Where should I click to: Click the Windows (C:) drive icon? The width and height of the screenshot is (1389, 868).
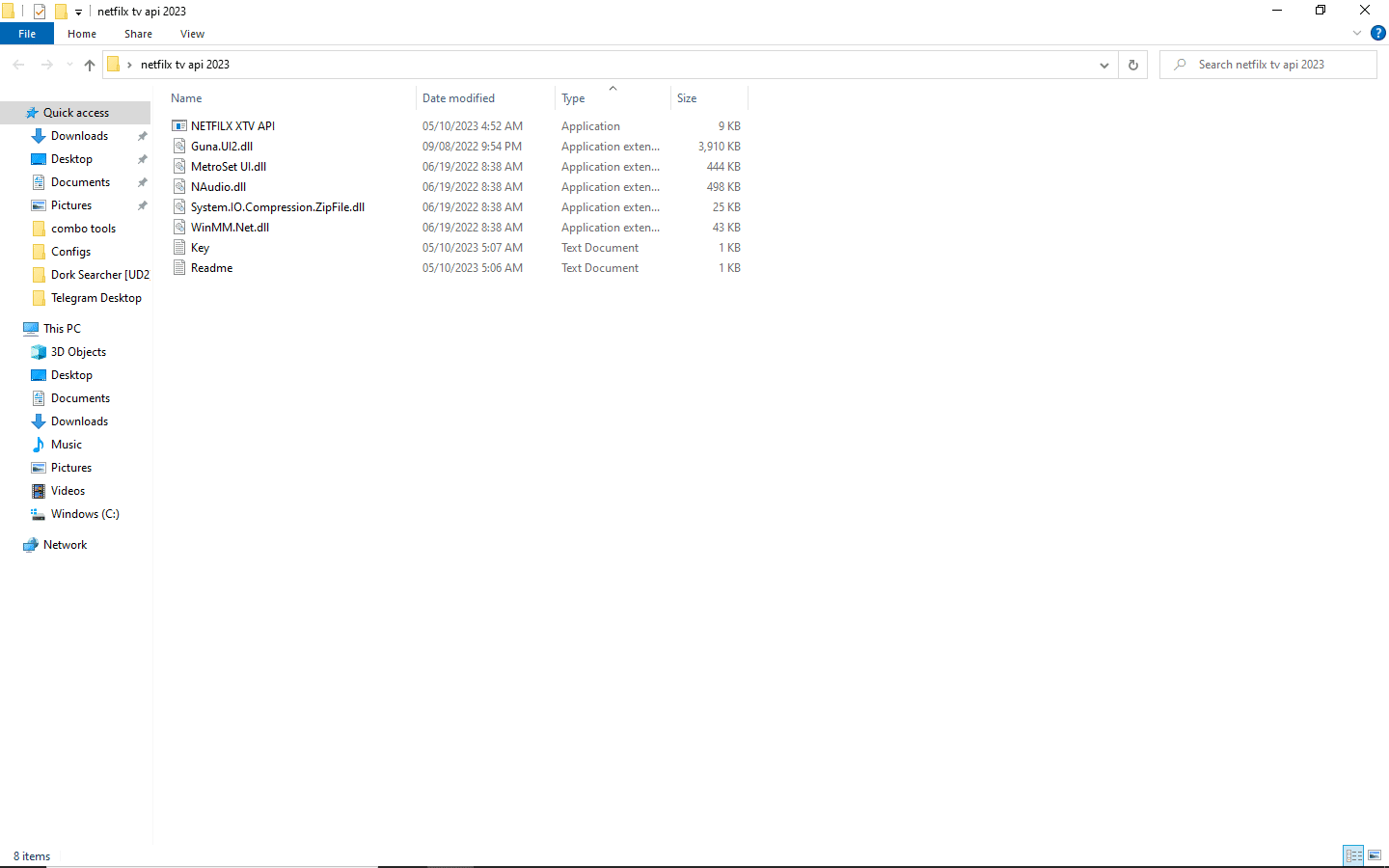tap(38, 514)
